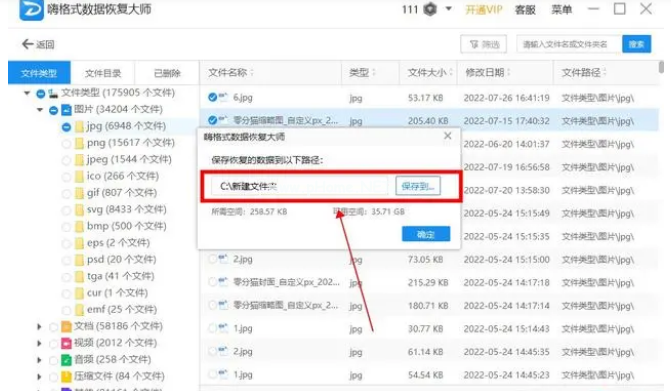
Task: Click the back arrow 返回
Action: pos(38,44)
